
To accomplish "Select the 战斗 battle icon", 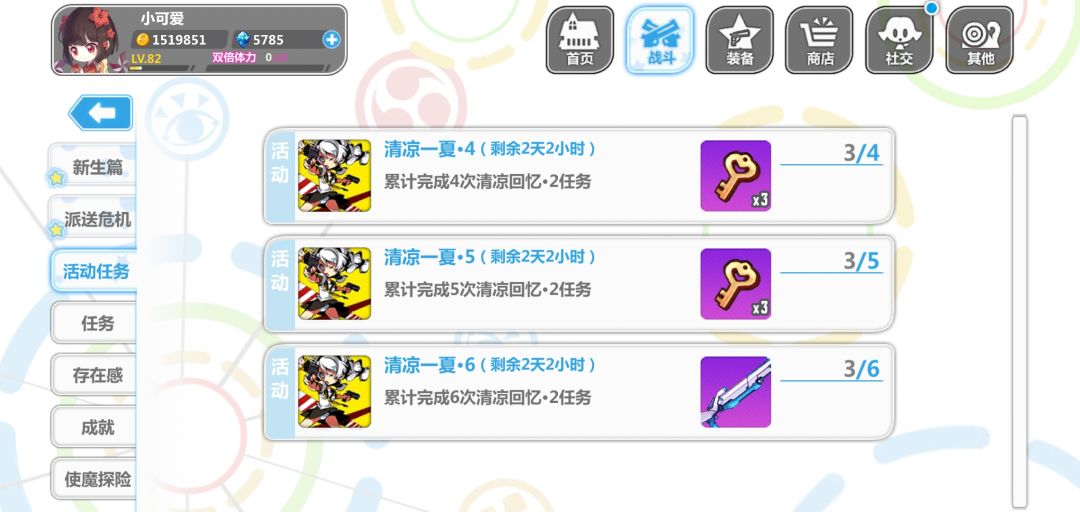I will 660,40.
